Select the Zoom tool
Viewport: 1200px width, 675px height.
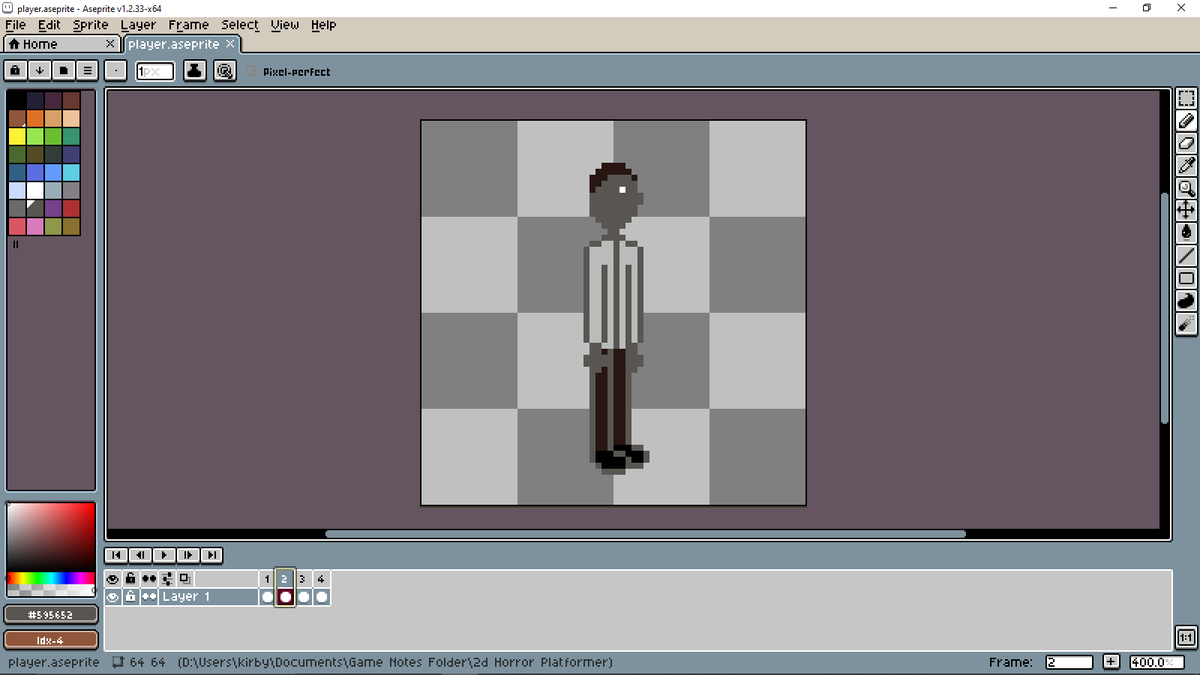(x=1186, y=188)
